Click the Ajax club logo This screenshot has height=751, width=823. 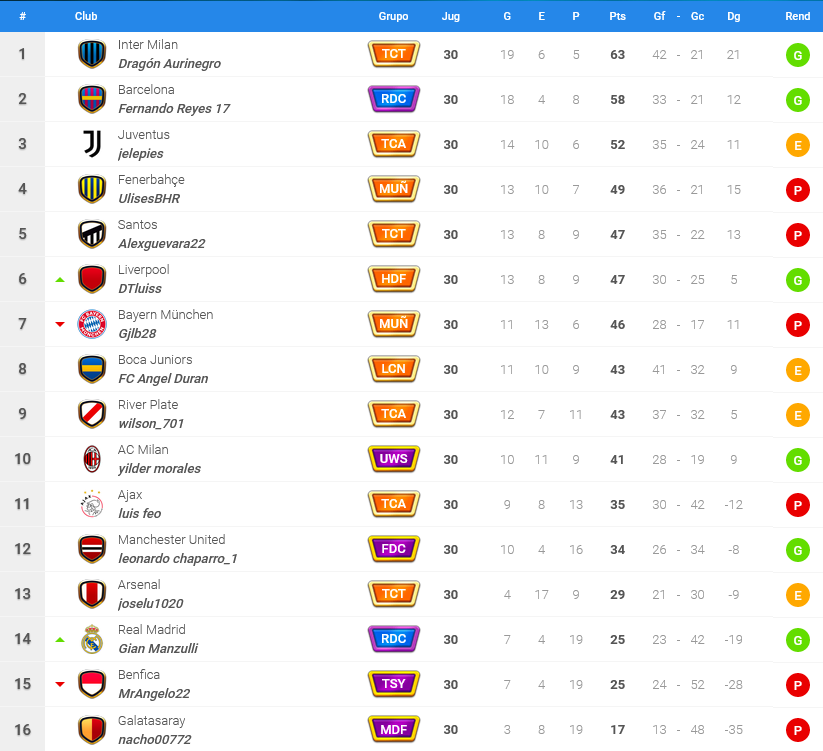tap(92, 504)
